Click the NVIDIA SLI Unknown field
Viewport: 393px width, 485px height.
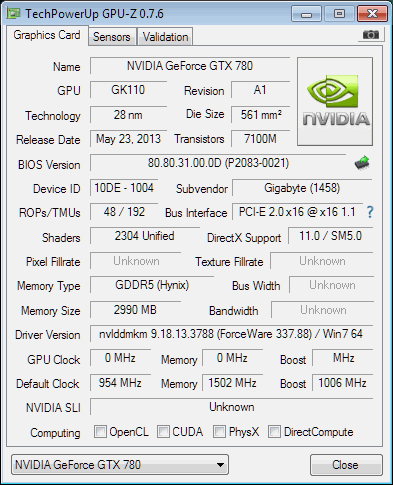[231, 407]
